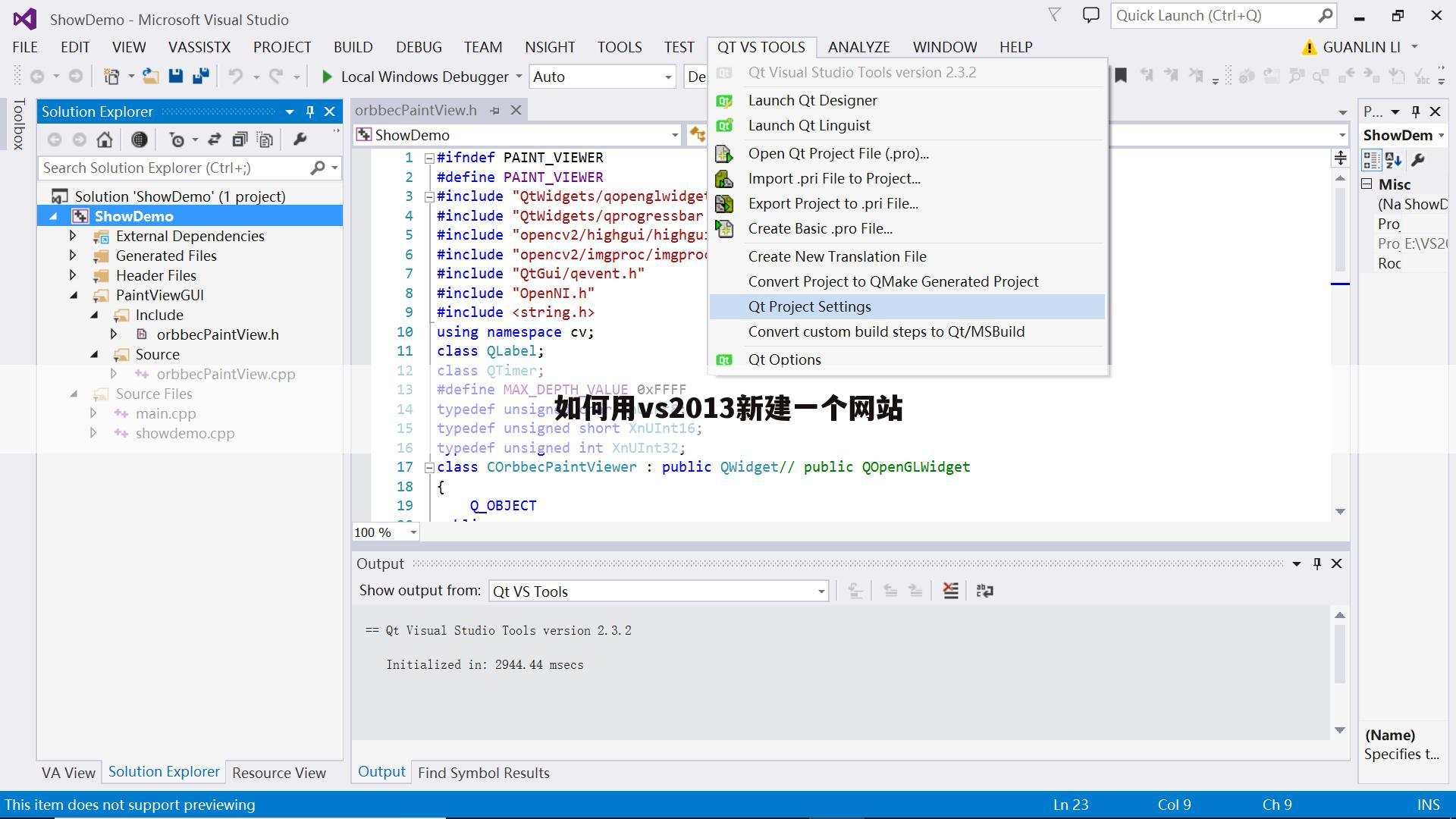This screenshot has width=1456, height=819.
Task: Open Properties via Solution Explorer wrench icon
Action: pos(300,140)
